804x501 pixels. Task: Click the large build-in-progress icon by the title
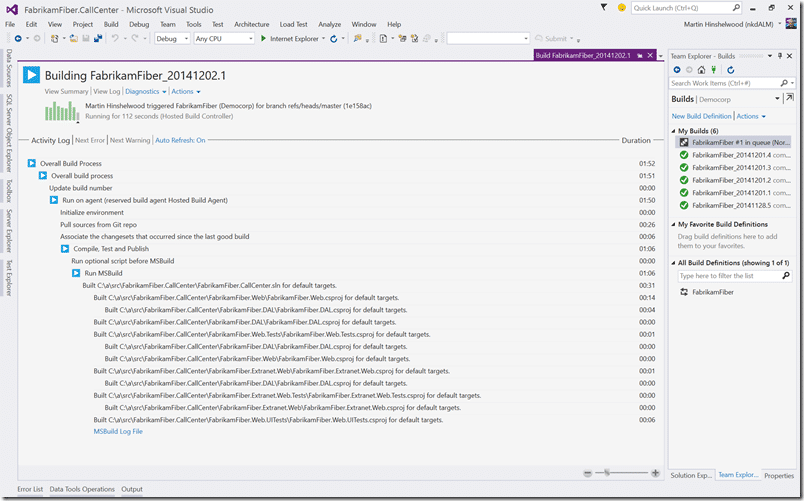[31, 75]
